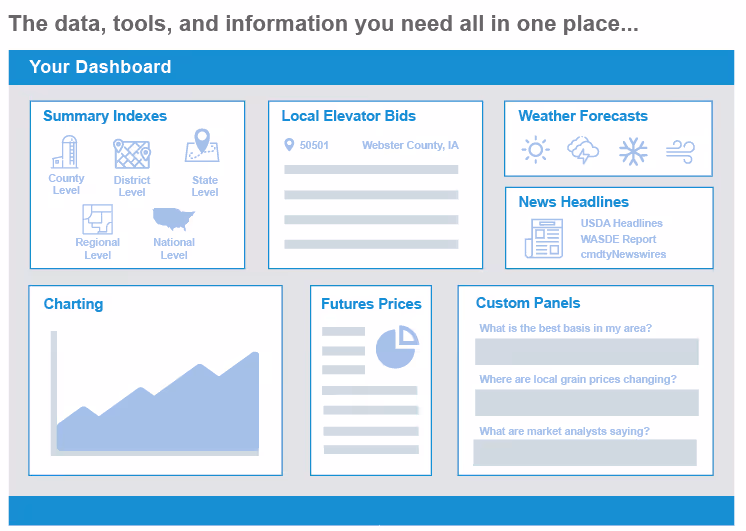The image size is (746, 531).
Task: Click the News Headlines heading
Action: pos(573,202)
